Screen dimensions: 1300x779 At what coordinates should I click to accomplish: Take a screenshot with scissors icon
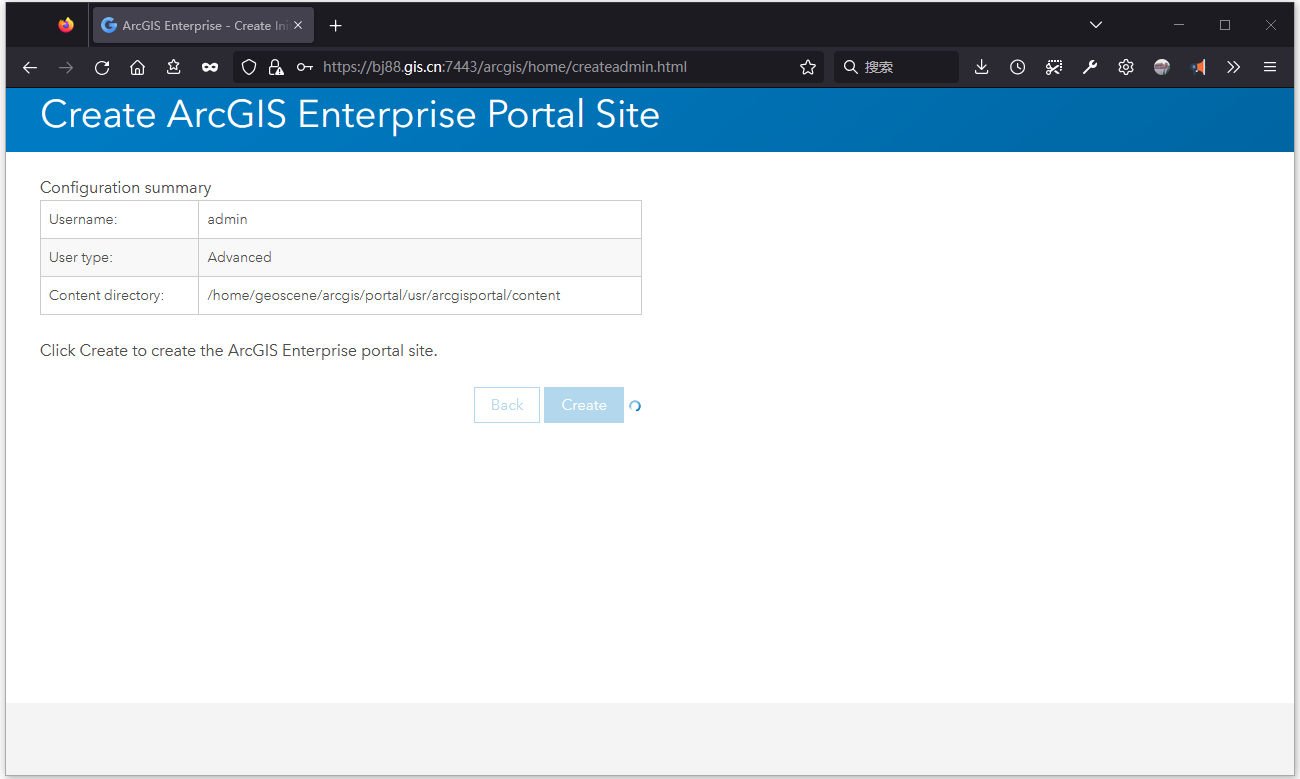[1054, 67]
